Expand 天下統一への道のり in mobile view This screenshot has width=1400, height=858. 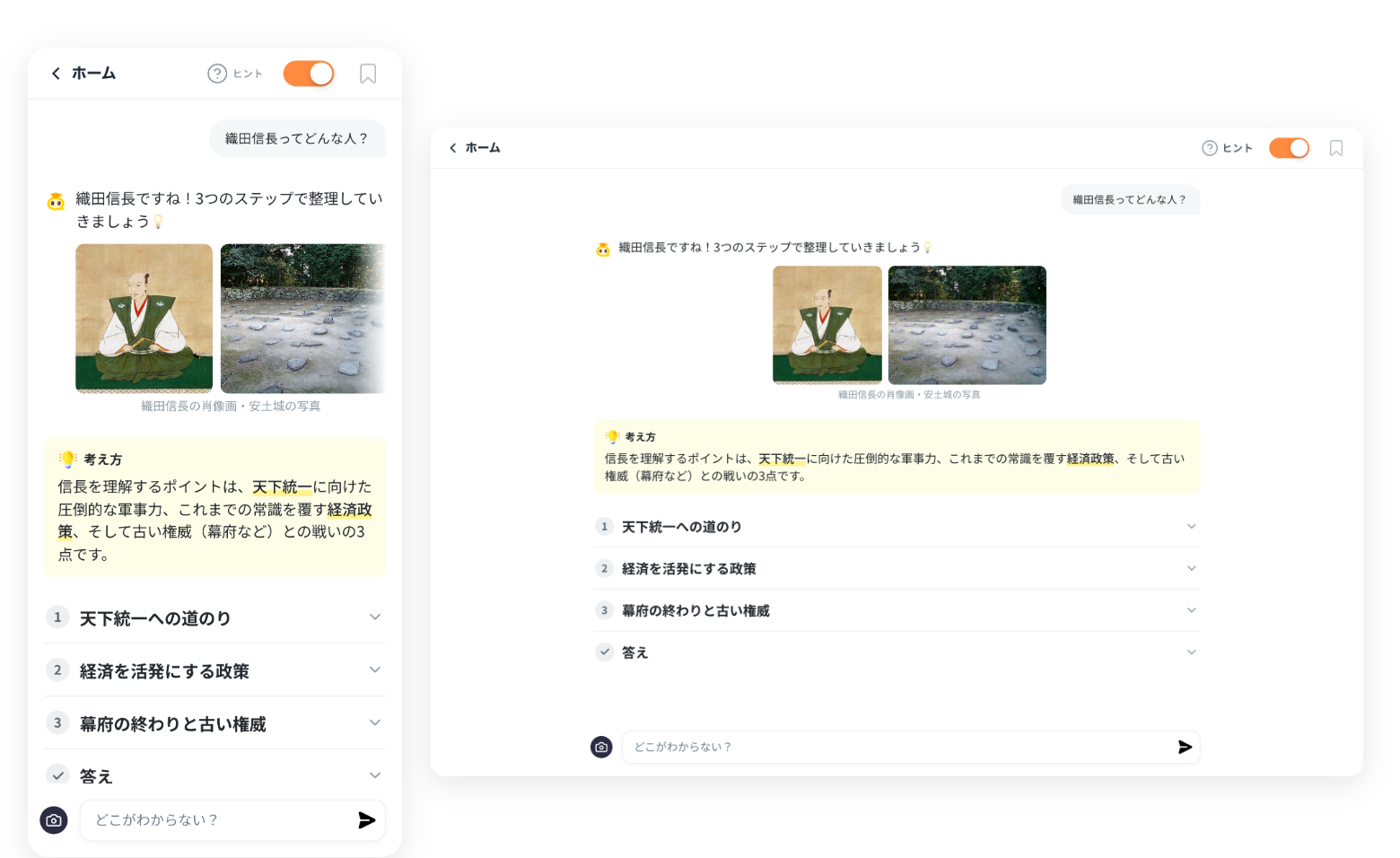click(215, 617)
